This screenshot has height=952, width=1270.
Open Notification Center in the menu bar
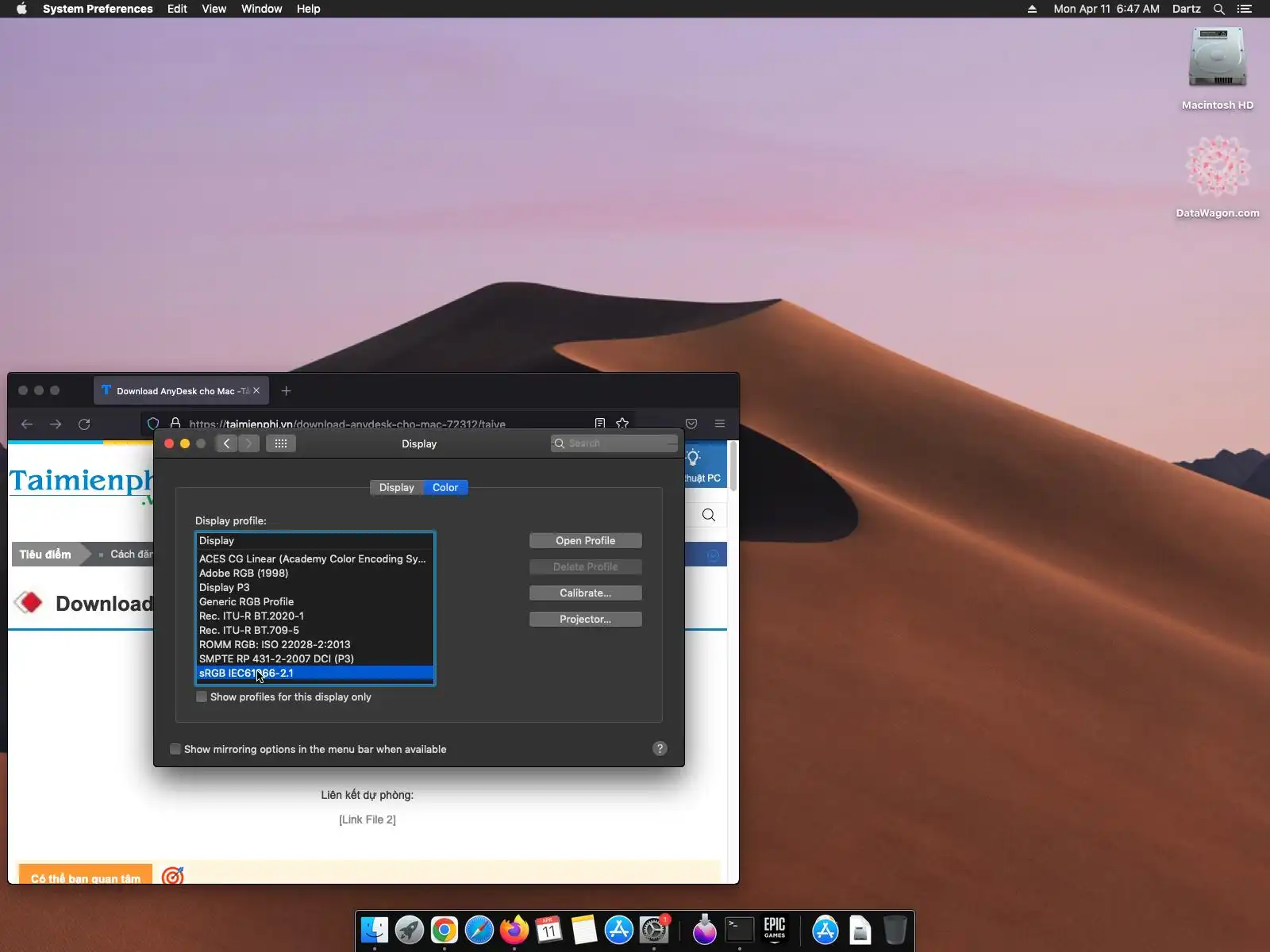tap(1245, 9)
